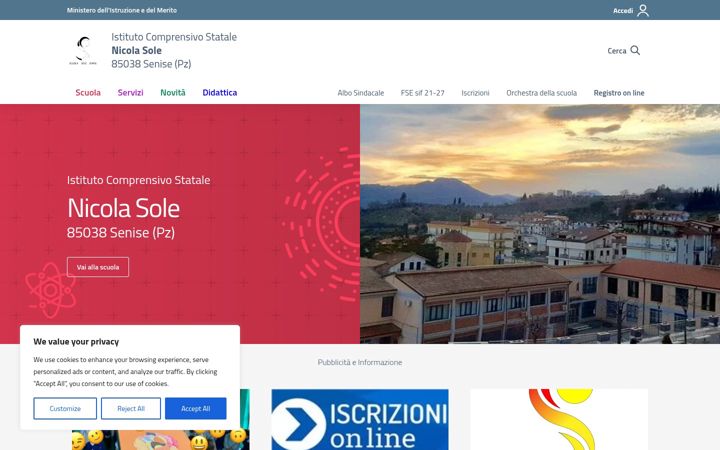Screen dimensions: 720x450
Task: Open the FSE sif 21-27 link
Action: (x=422, y=93)
